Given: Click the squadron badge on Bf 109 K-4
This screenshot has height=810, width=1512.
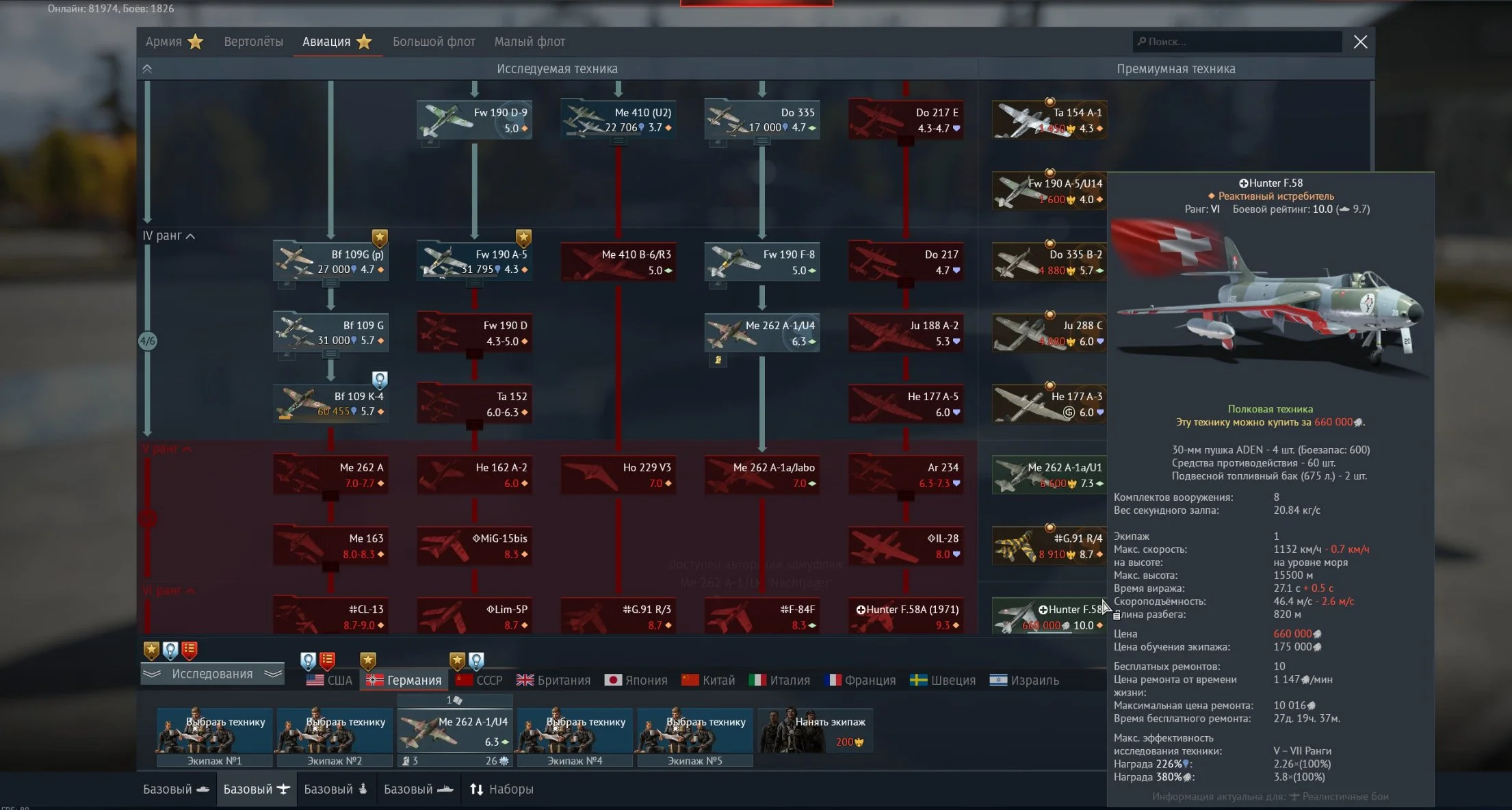Looking at the screenshot, I should (380, 380).
